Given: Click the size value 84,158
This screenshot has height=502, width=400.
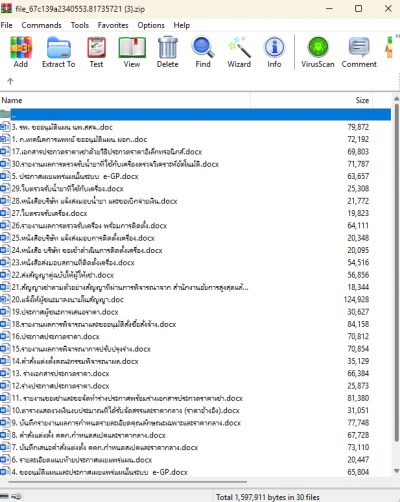Looking at the screenshot, I should point(358,324).
